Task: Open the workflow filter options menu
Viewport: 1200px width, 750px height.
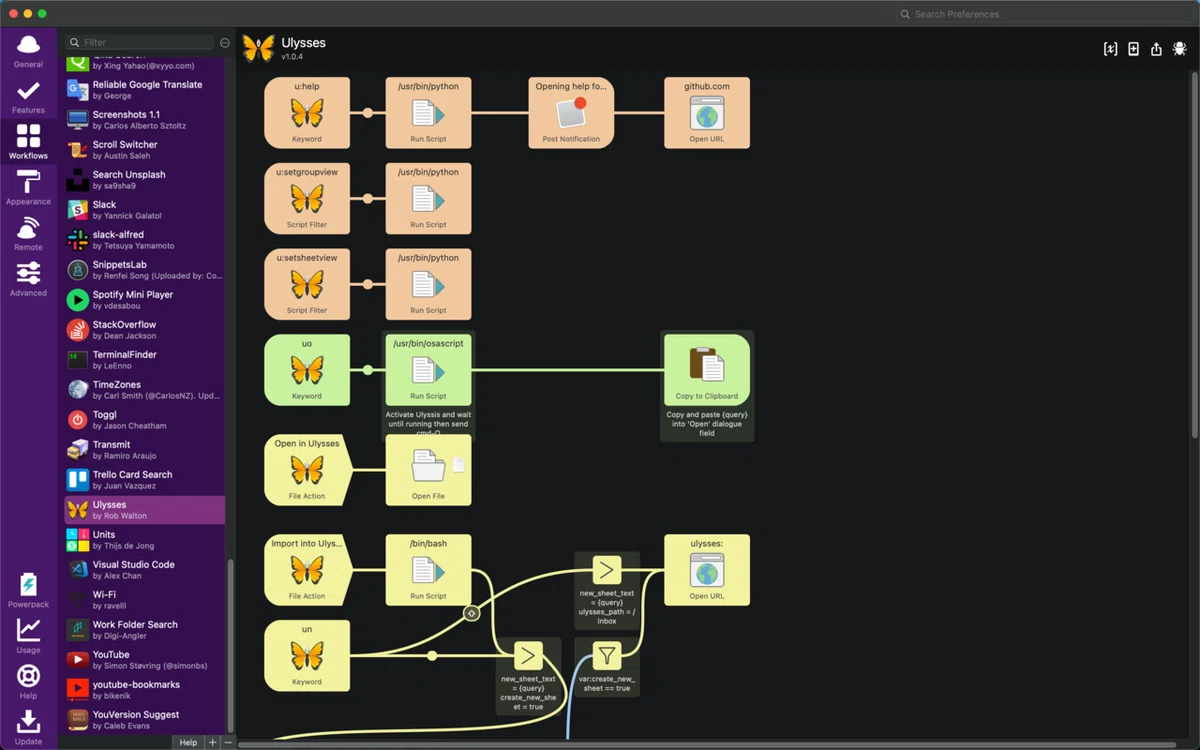Action: click(225, 43)
